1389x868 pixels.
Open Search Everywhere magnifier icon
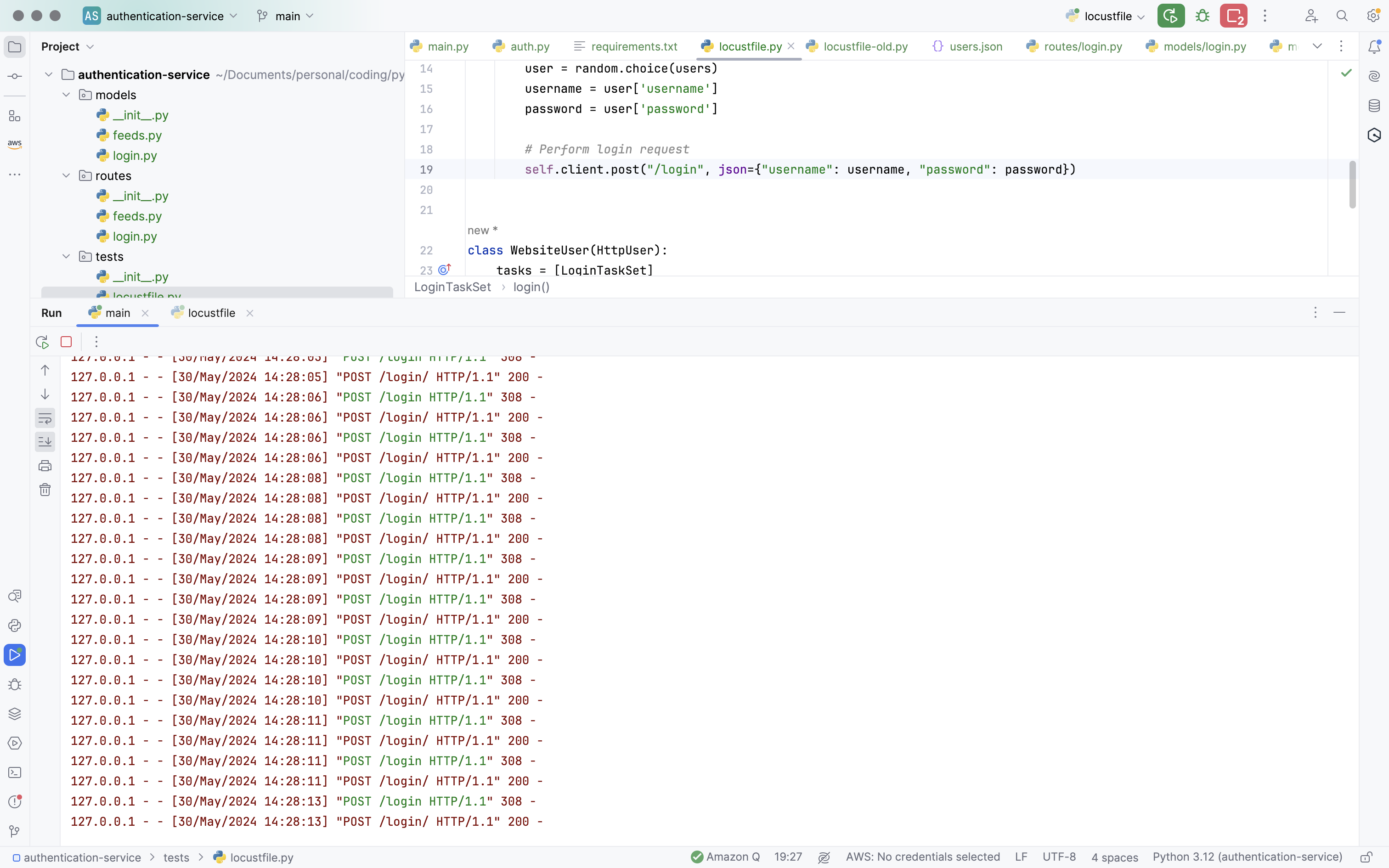point(1342,16)
